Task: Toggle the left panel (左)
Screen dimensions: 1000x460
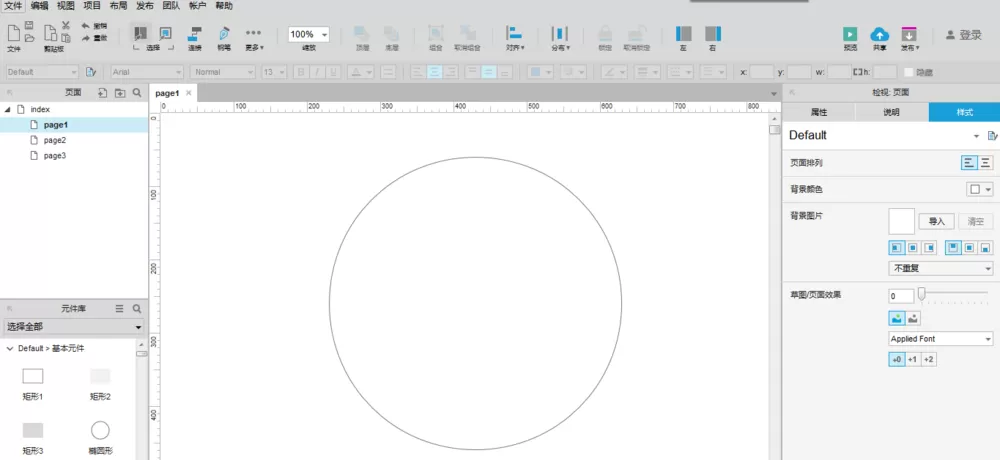Action: click(x=684, y=38)
